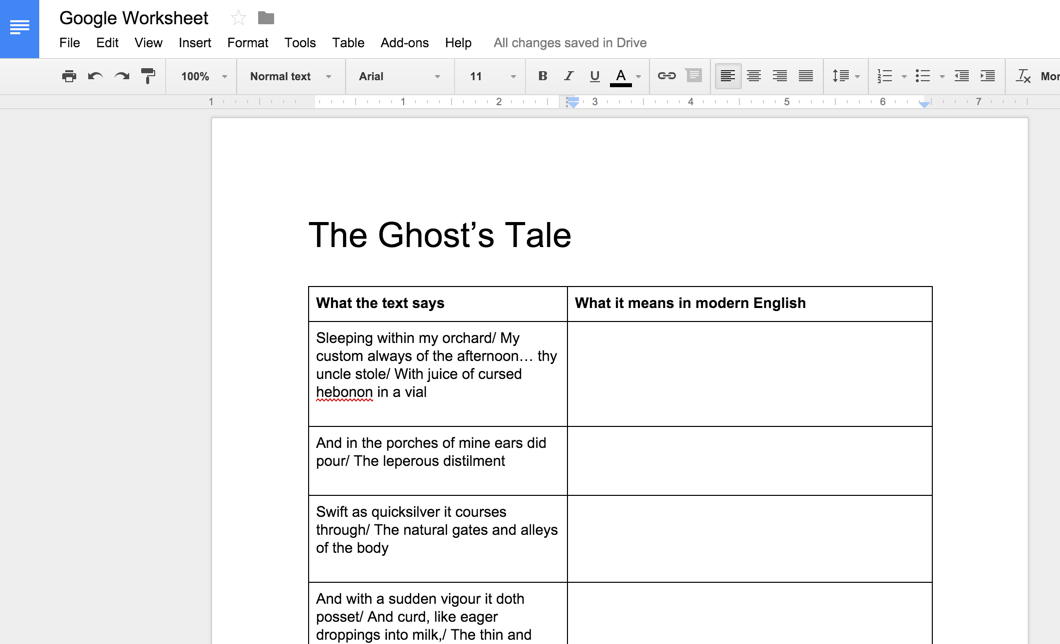The width and height of the screenshot is (1060, 644).
Task: Add a comment using toolbar icon
Action: [694, 76]
